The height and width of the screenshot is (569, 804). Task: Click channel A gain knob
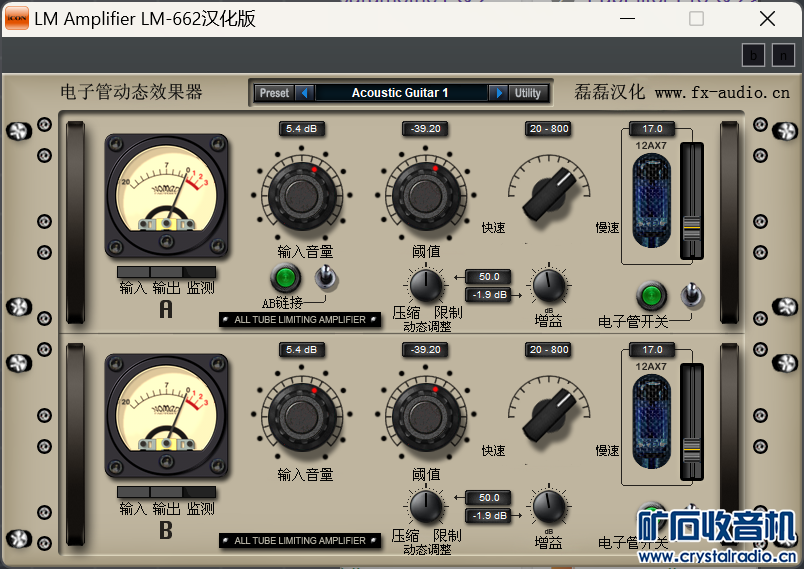[x=549, y=285]
